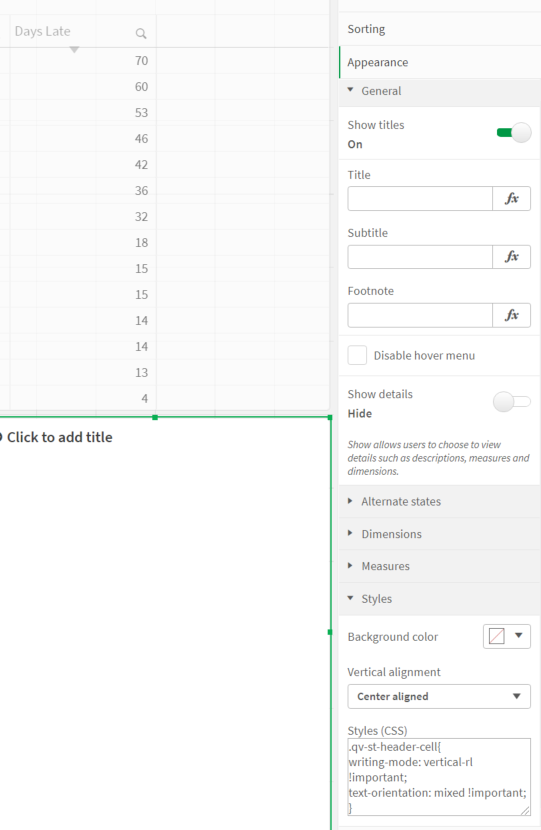The image size is (541, 830).
Task: Click the object's right edge resize handle
Action: point(330,631)
